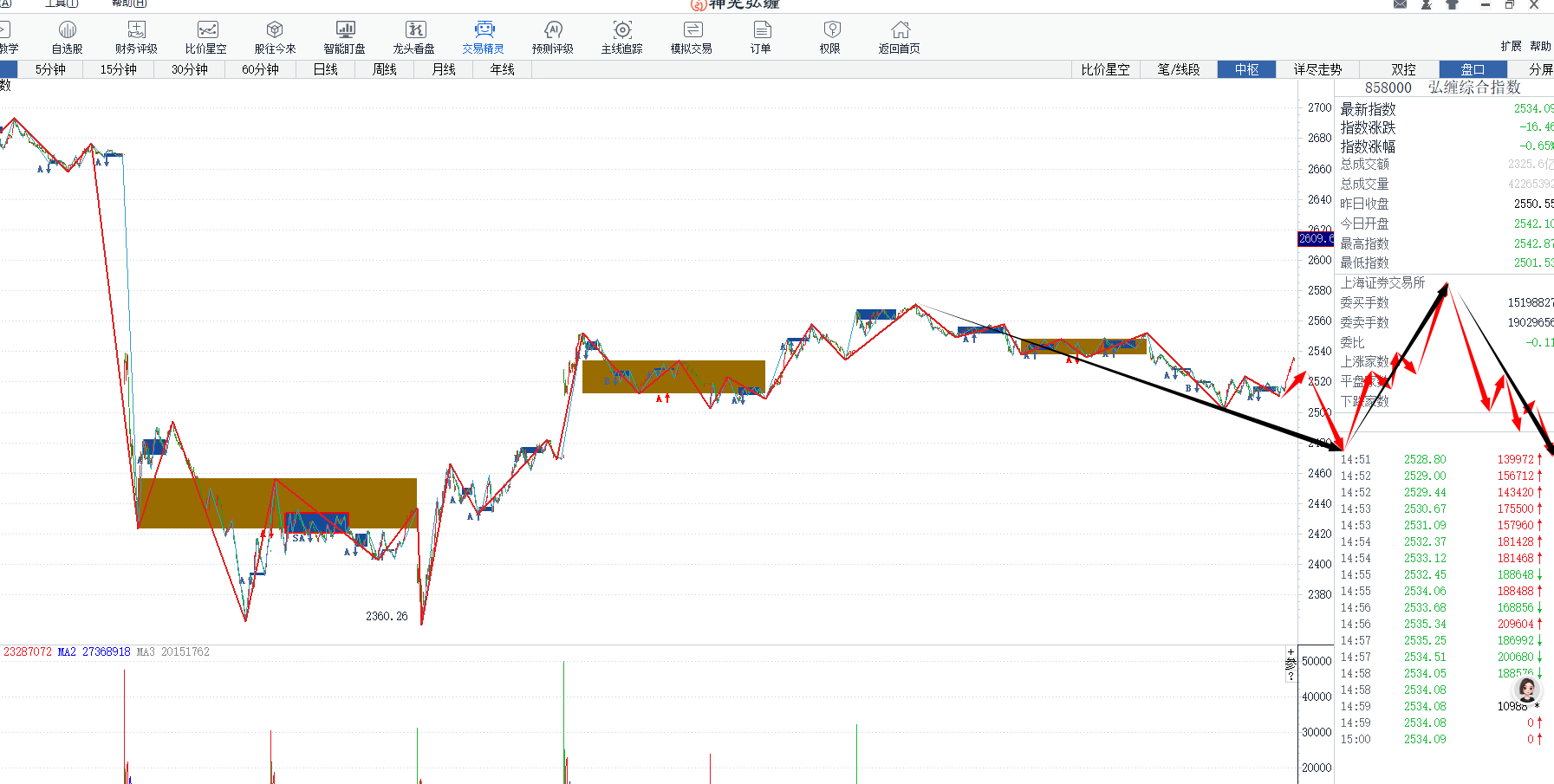Open the 智能盯盘 smart monitoring tool
This screenshot has height=784, width=1554.
[344, 37]
